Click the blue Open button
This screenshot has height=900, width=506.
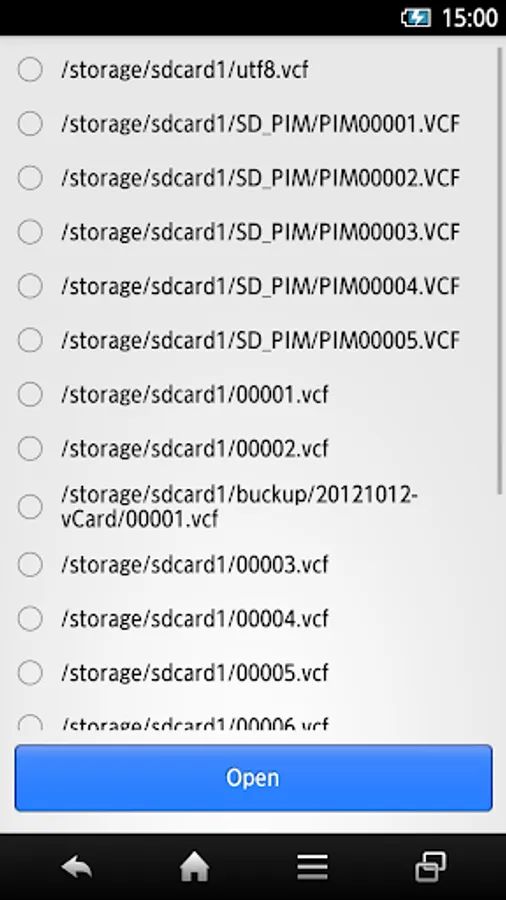[253, 778]
